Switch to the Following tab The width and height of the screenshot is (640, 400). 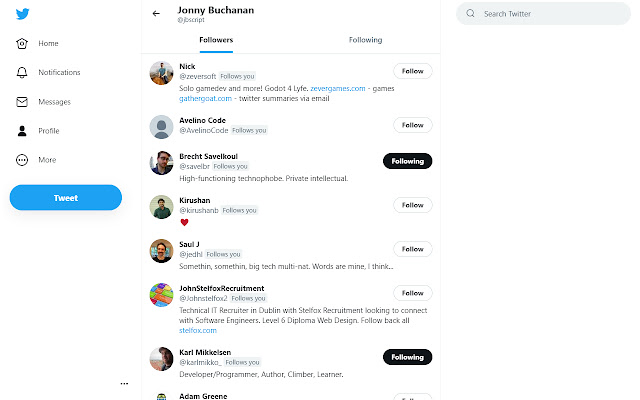[x=365, y=40]
